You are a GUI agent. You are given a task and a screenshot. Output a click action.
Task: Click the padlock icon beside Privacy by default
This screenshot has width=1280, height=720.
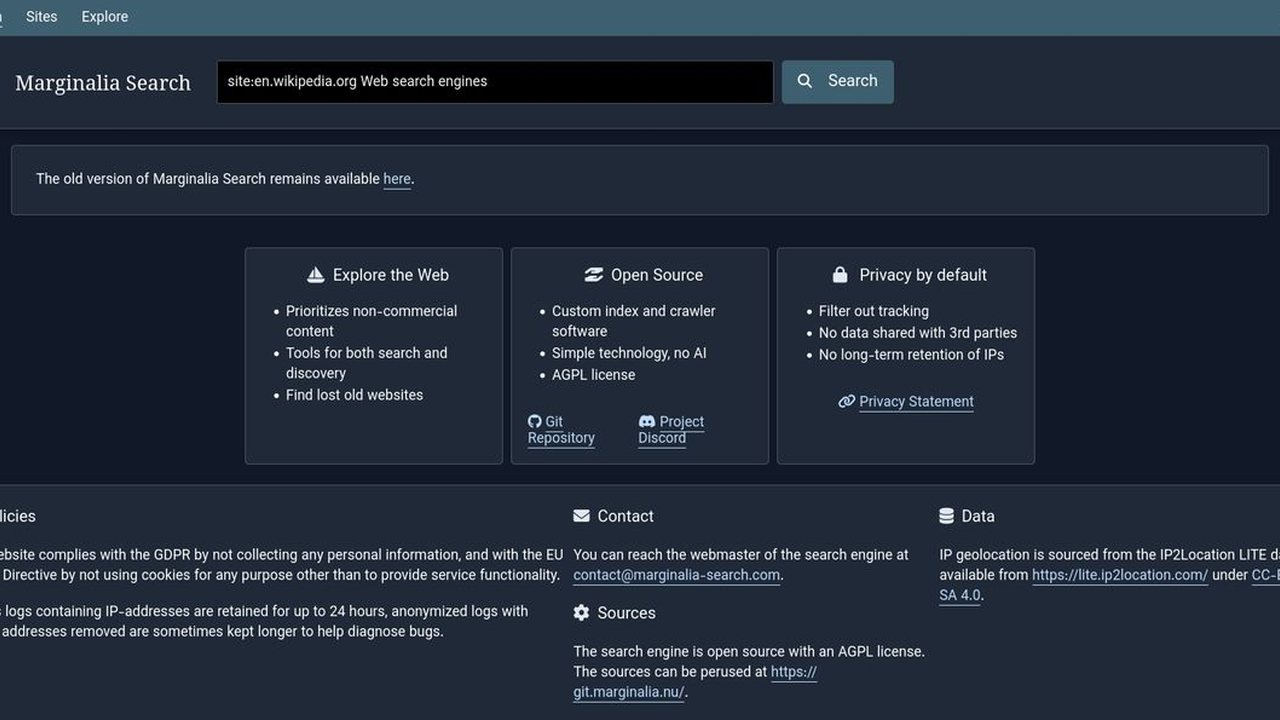(840, 275)
